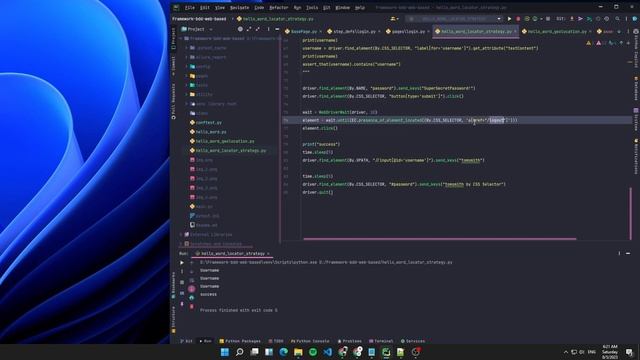Open the Terminal tool window tab

[x=381, y=341]
